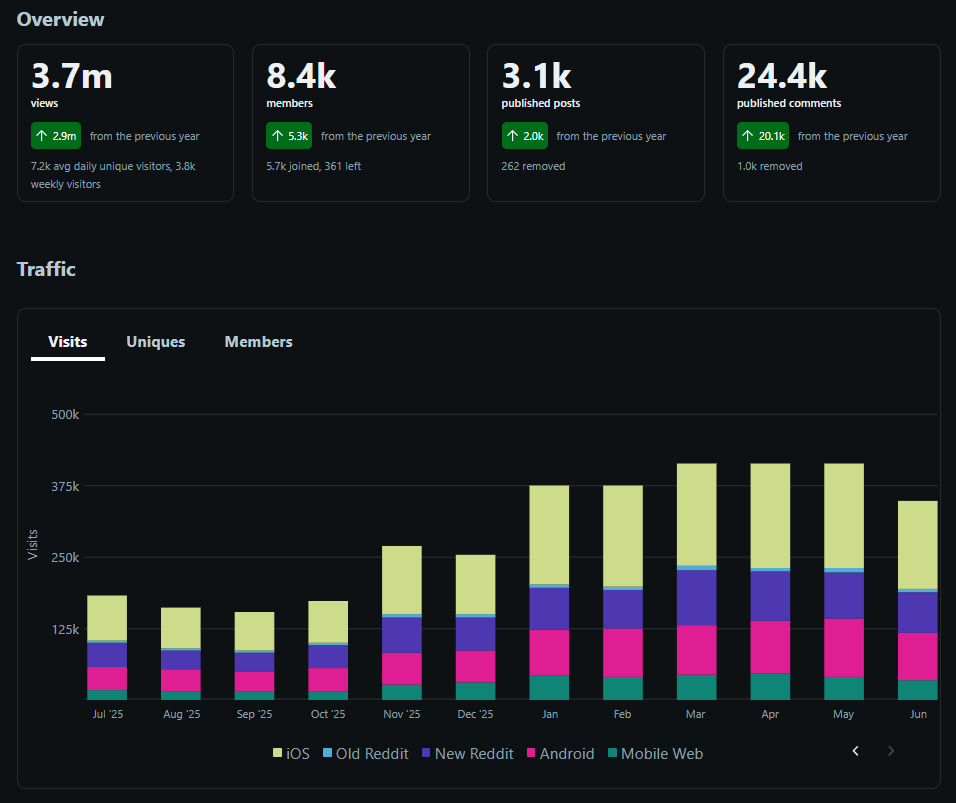The height and width of the screenshot is (803, 956).
Task: Click the "7.2k avg daily unique visitors" text
Action: click(x=101, y=166)
